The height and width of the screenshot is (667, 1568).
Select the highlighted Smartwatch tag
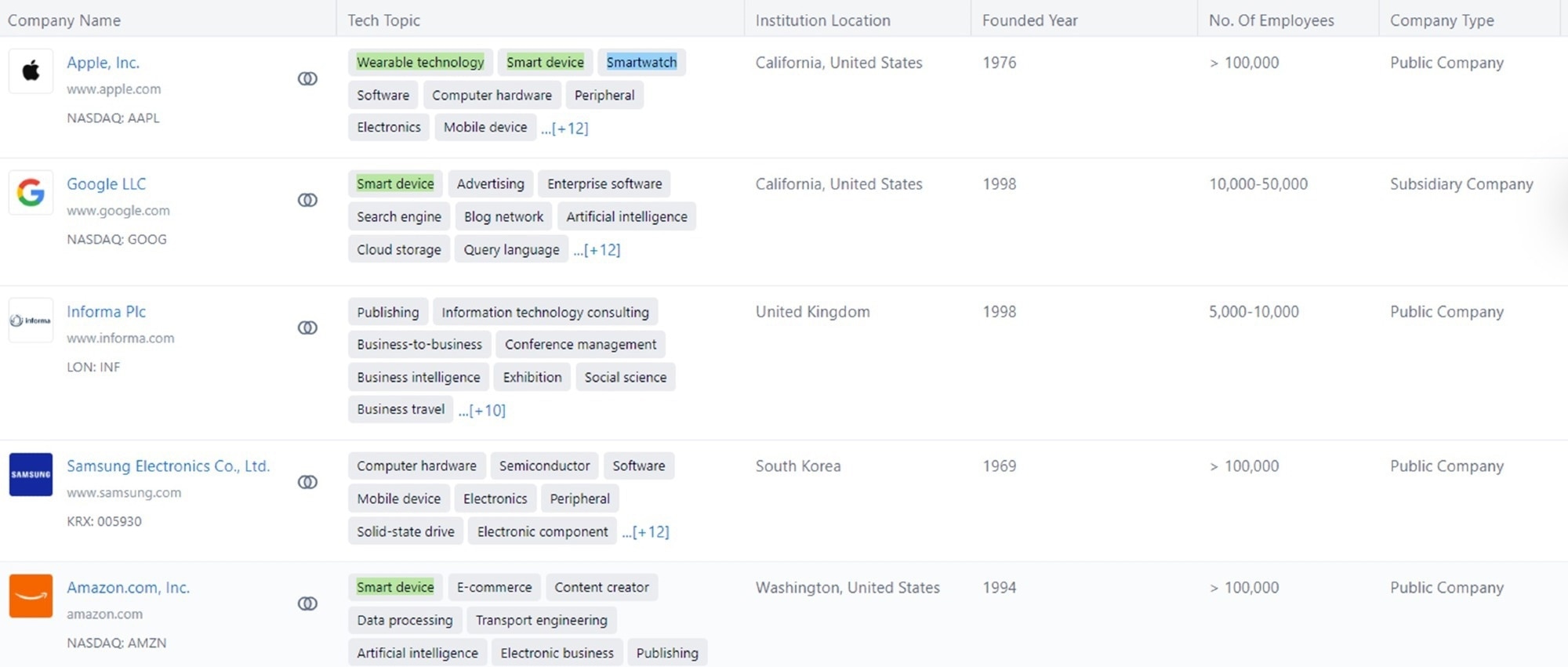(x=641, y=63)
